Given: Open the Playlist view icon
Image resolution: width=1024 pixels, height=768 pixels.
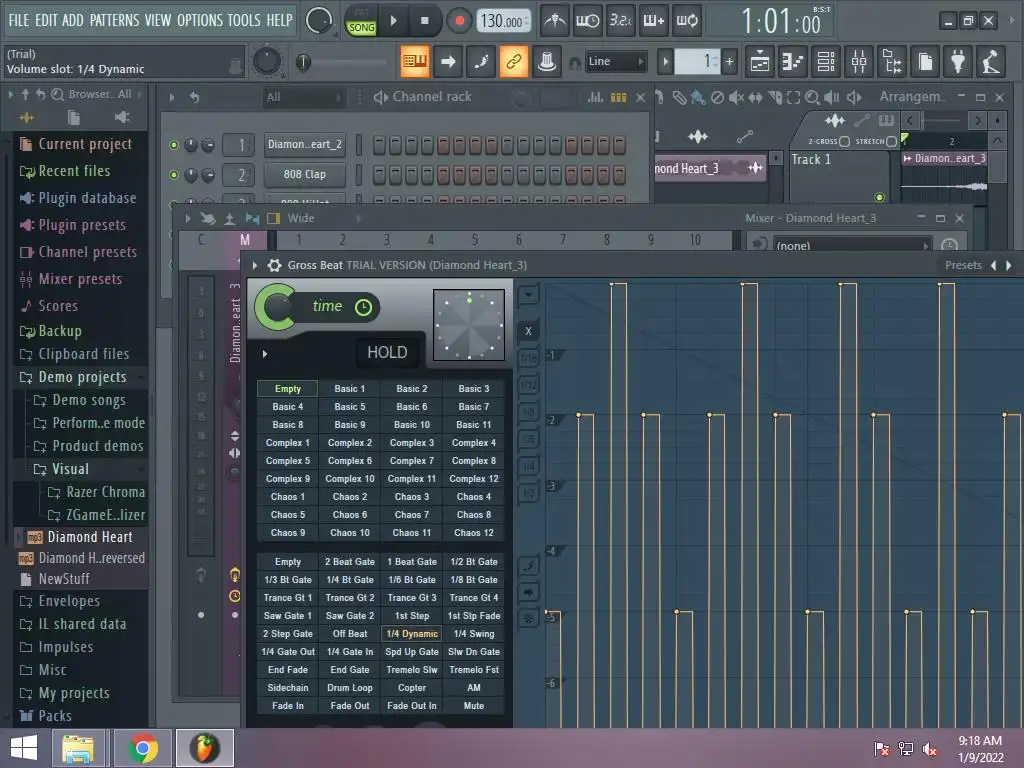Looking at the screenshot, I should [760, 62].
